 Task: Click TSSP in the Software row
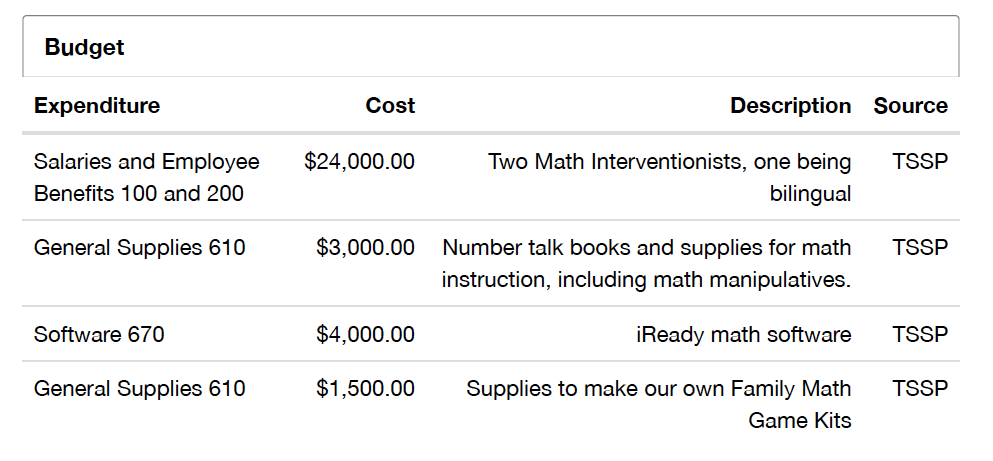coord(920,334)
